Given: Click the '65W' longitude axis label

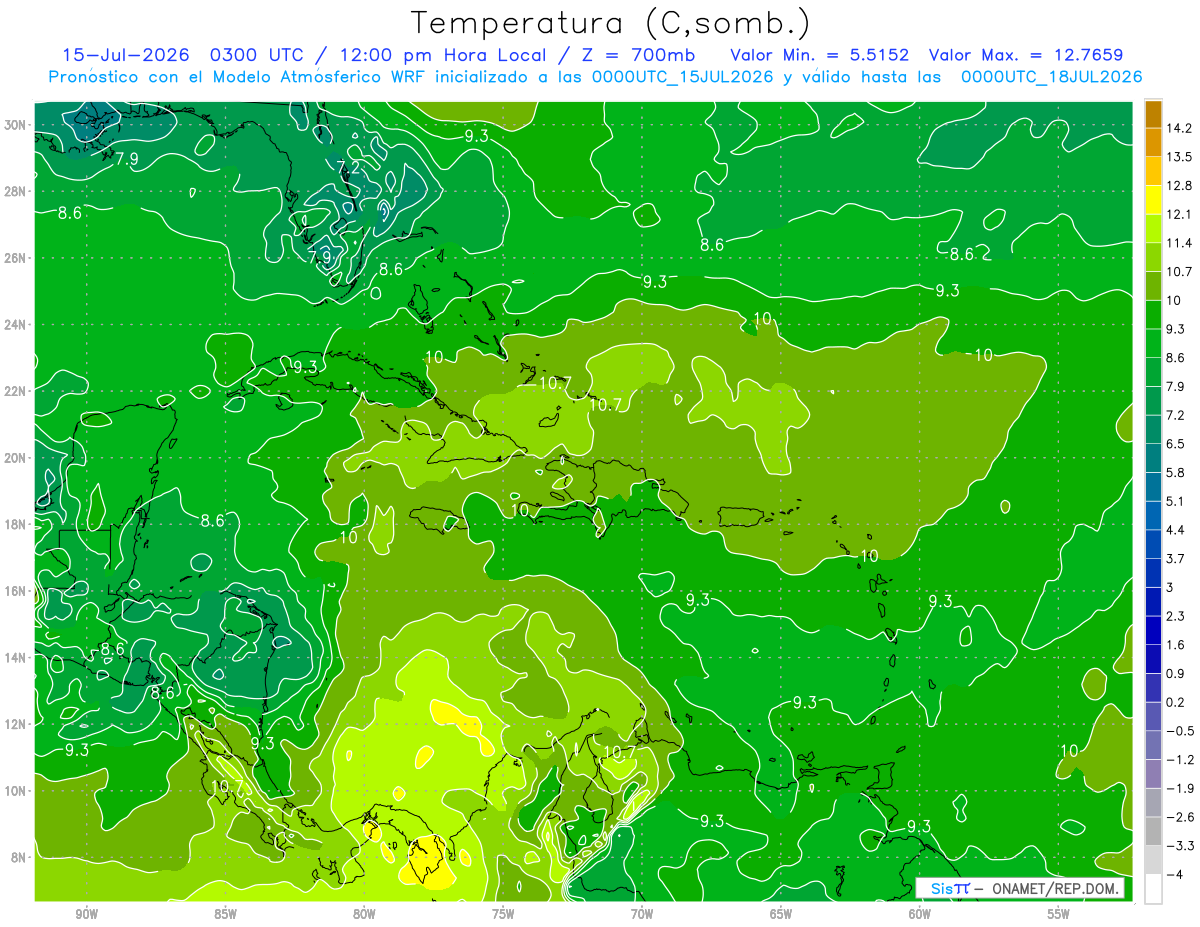Looking at the screenshot, I should [781, 914].
